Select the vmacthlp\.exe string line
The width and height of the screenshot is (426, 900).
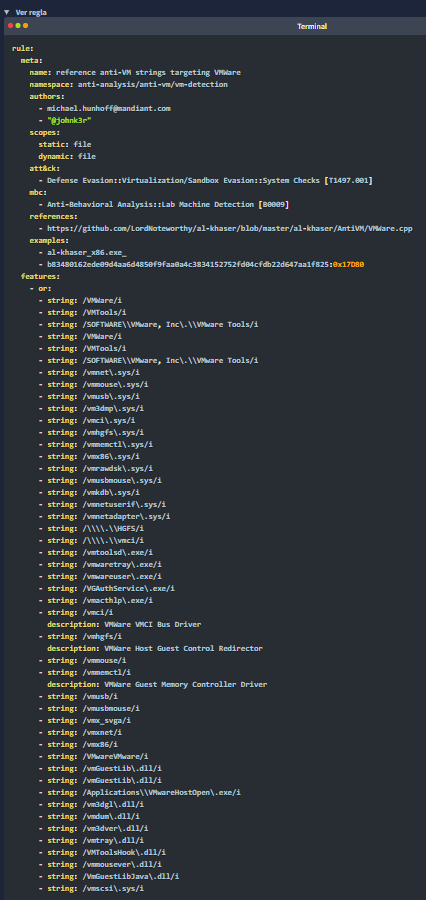(96, 600)
